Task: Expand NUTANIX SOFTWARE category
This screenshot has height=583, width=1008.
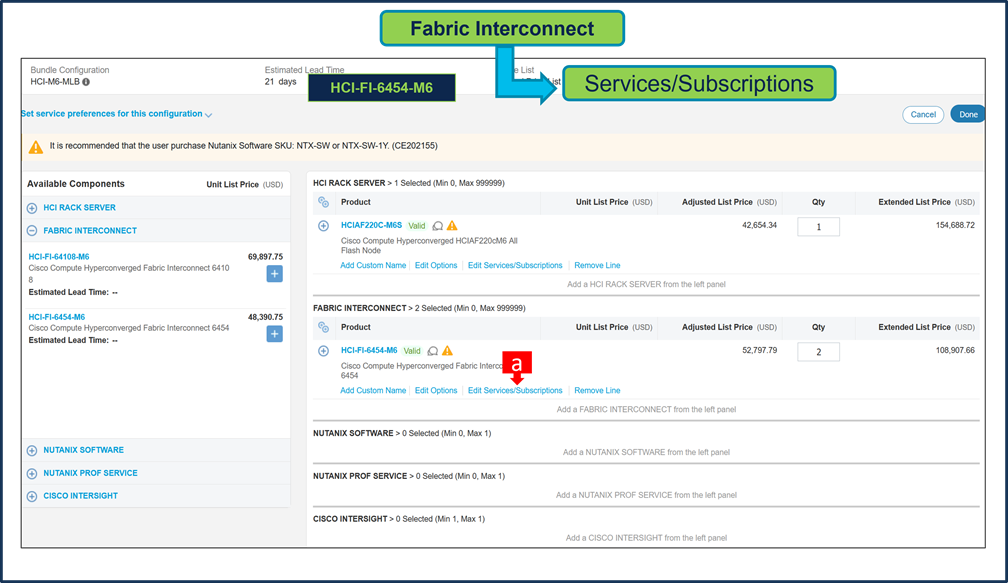Action: coord(32,451)
